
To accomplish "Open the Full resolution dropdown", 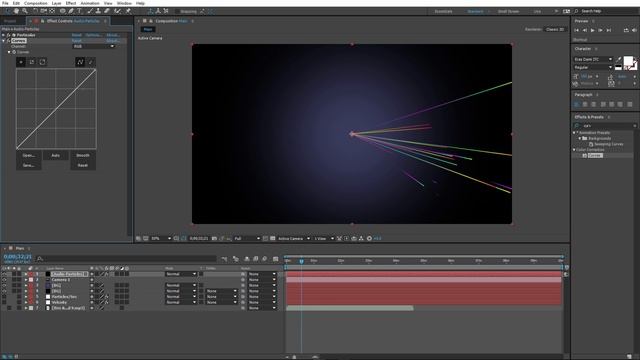I will [247, 238].
